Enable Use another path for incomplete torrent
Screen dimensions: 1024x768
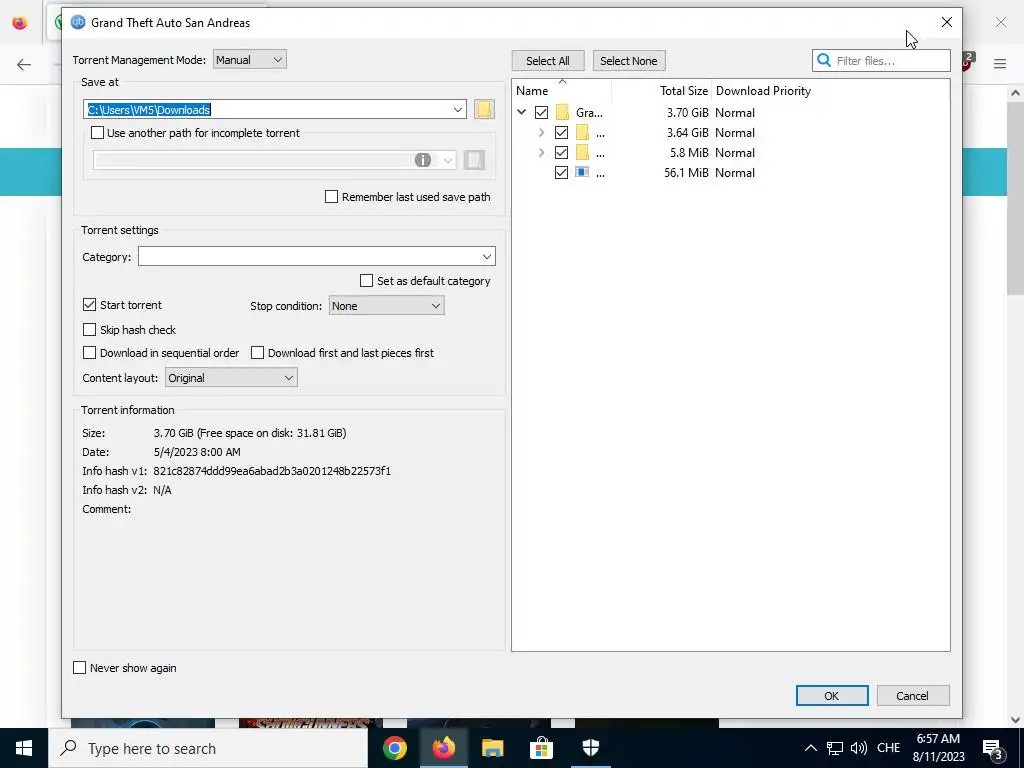click(x=97, y=133)
